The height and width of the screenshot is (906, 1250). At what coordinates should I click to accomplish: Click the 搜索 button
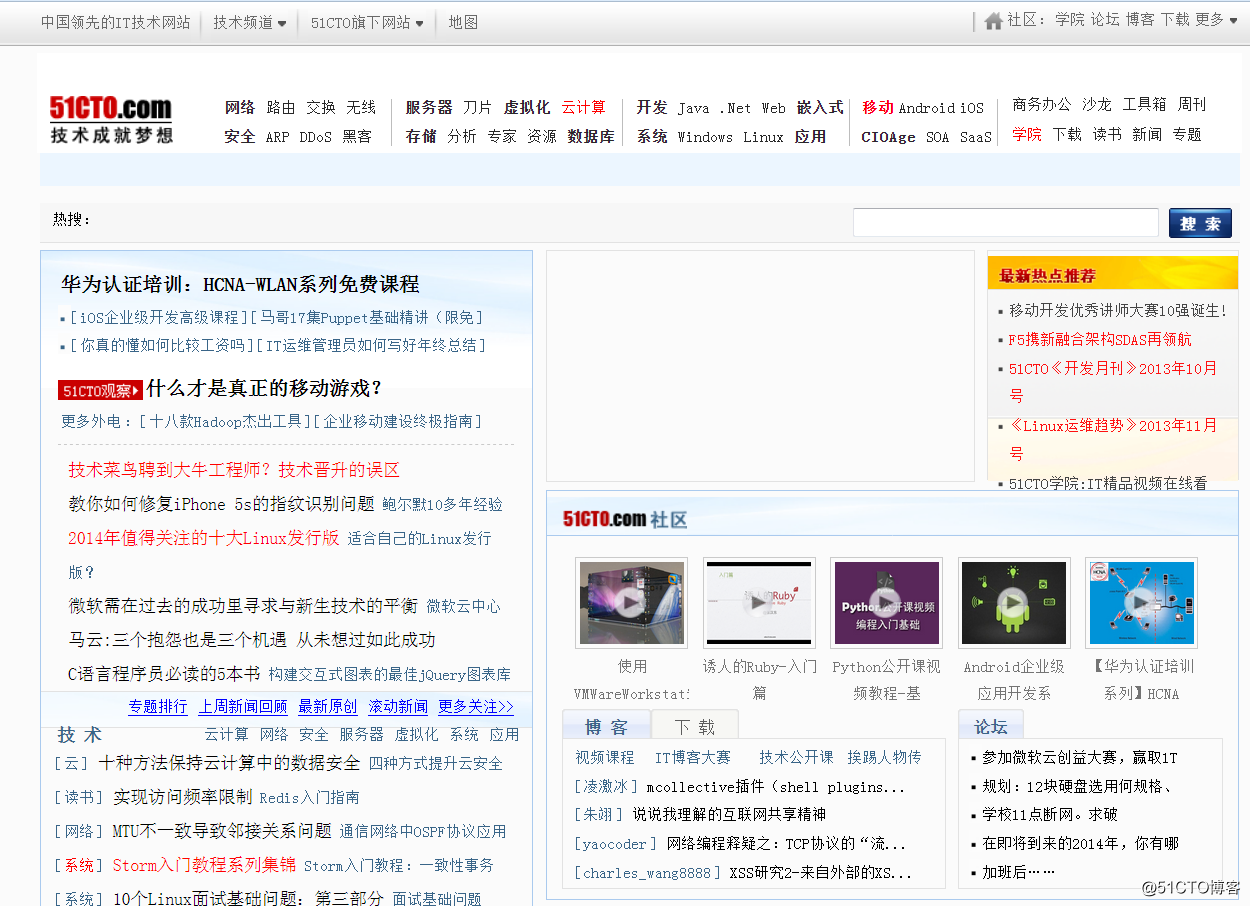[1200, 223]
